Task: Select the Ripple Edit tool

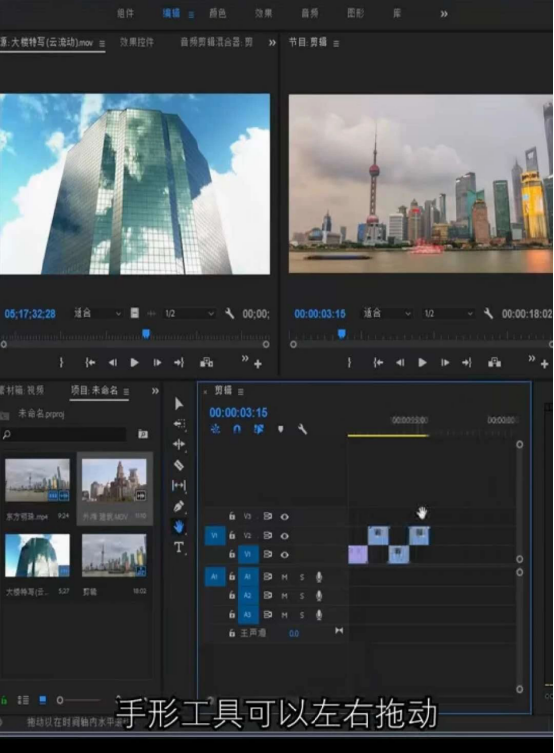Action: coord(179,444)
